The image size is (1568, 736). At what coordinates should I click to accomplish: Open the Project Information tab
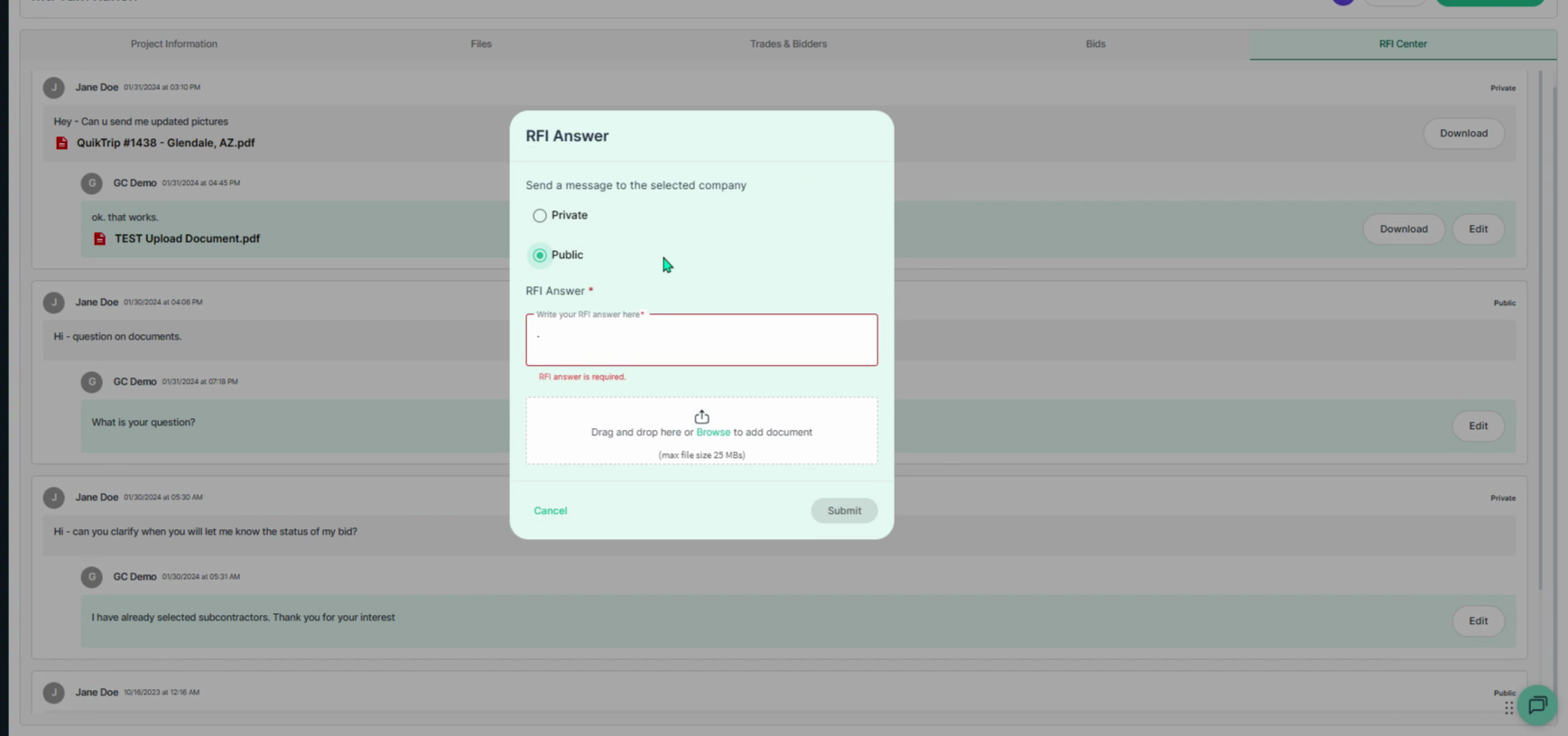pyautogui.click(x=173, y=44)
